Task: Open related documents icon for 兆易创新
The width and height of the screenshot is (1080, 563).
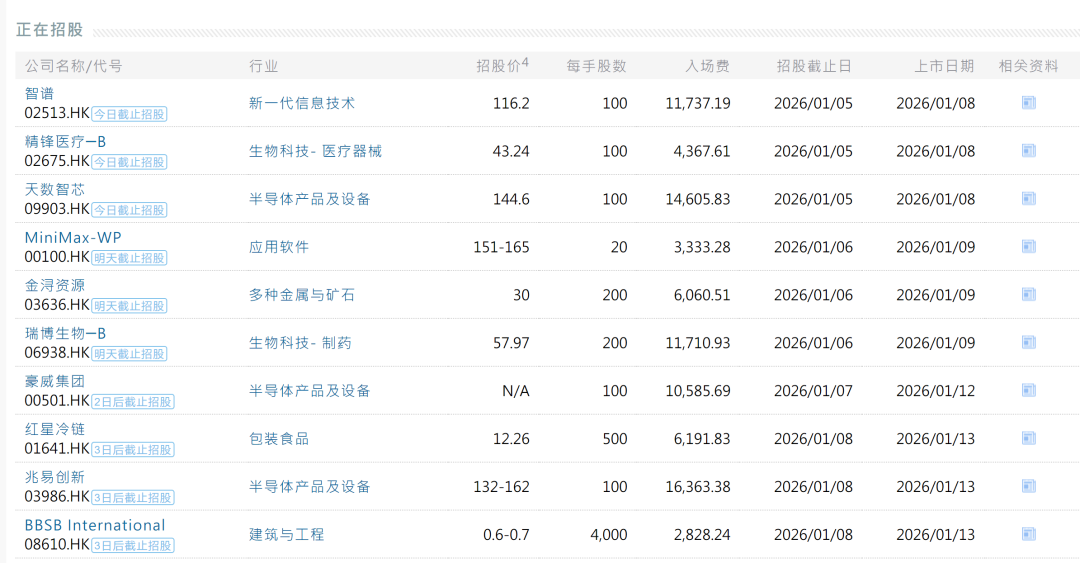Action: (1028, 486)
